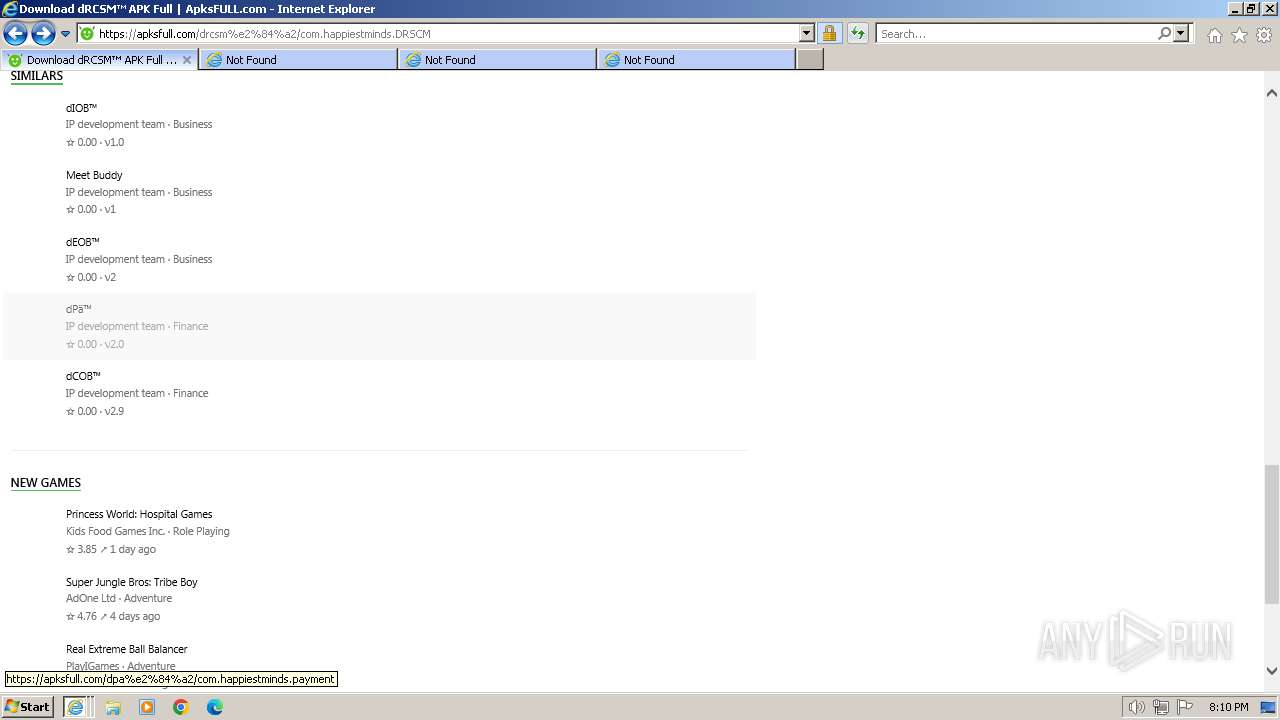View the security lock icon report

pos(829,34)
